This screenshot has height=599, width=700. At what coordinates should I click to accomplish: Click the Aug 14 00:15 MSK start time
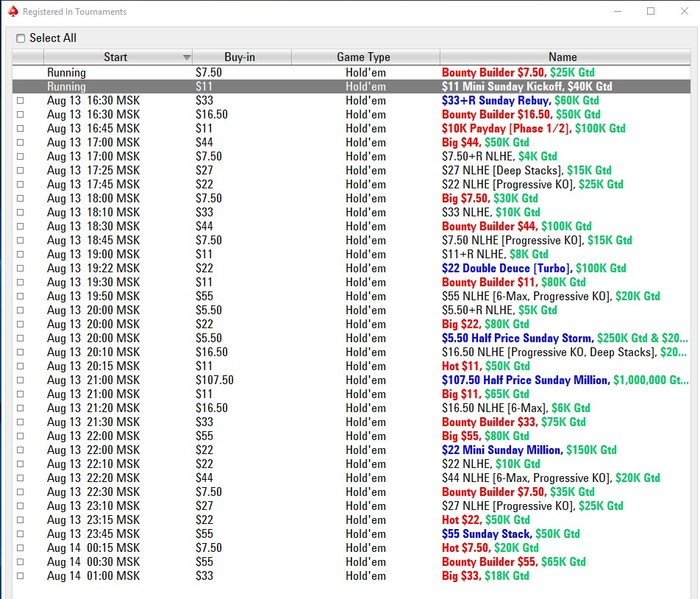pyautogui.click(x=93, y=548)
